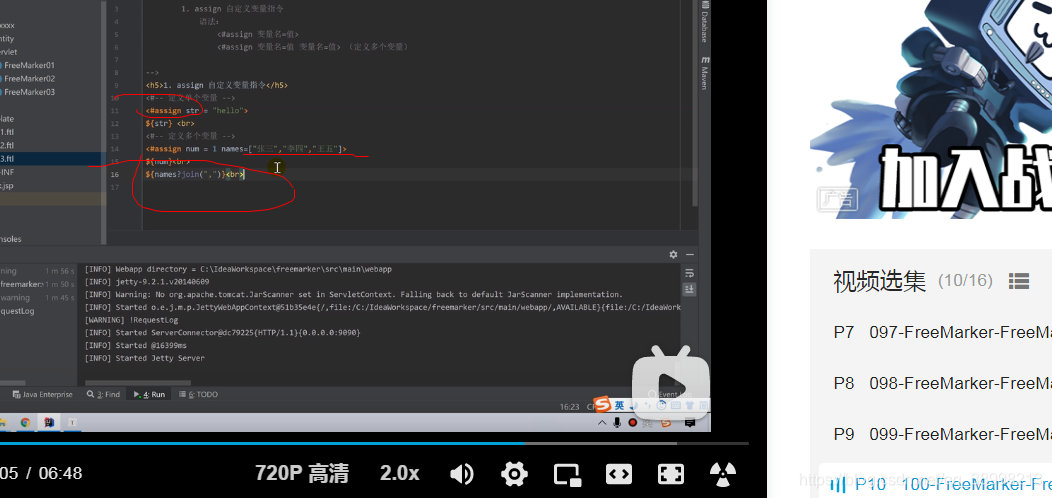Image resolution: width=1052 pixels, height=498 pixels.
Task: Open the Database side tab in IDEA
Action: (x=704, y=23)
